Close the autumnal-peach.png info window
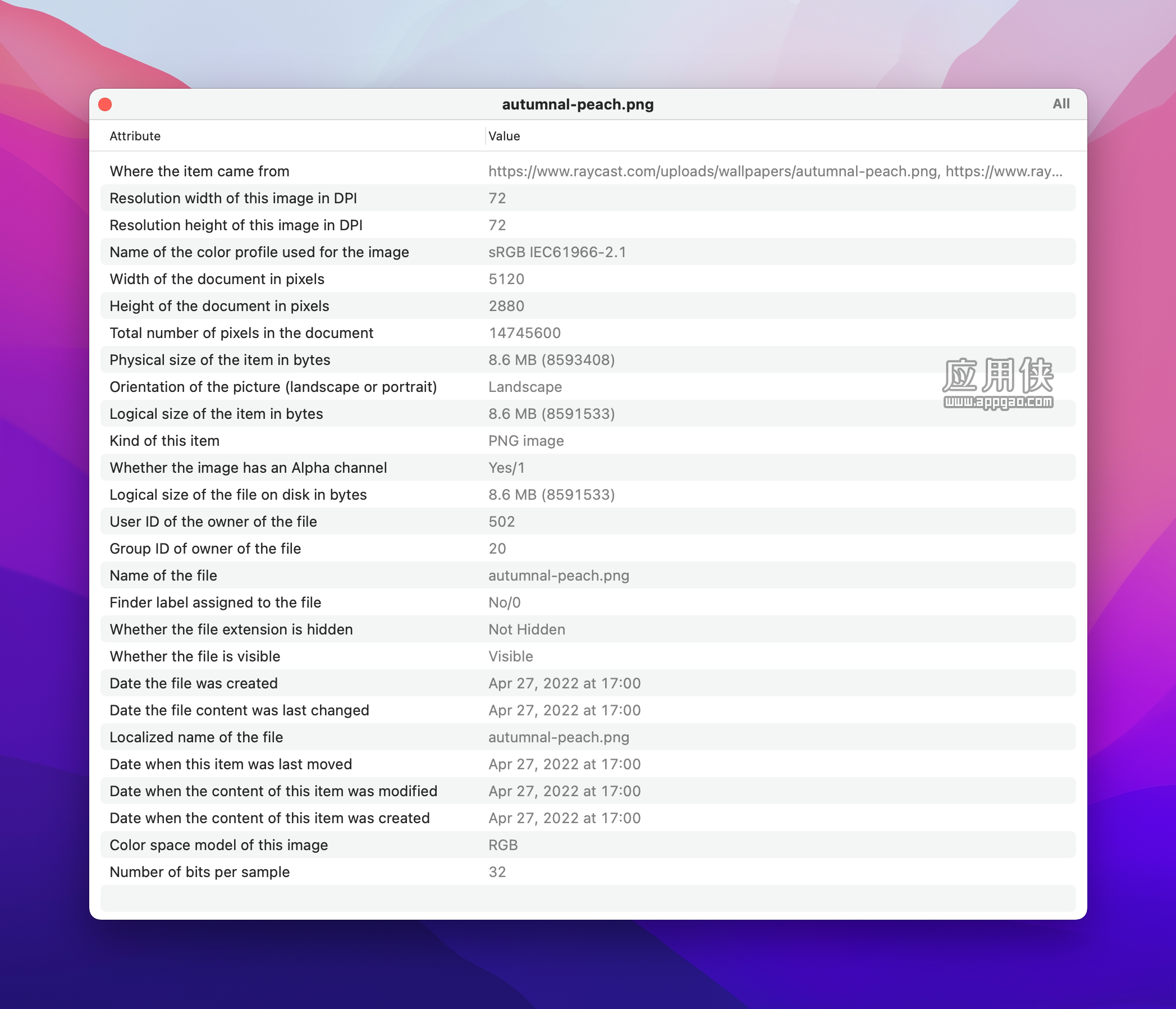 point(105,104)
